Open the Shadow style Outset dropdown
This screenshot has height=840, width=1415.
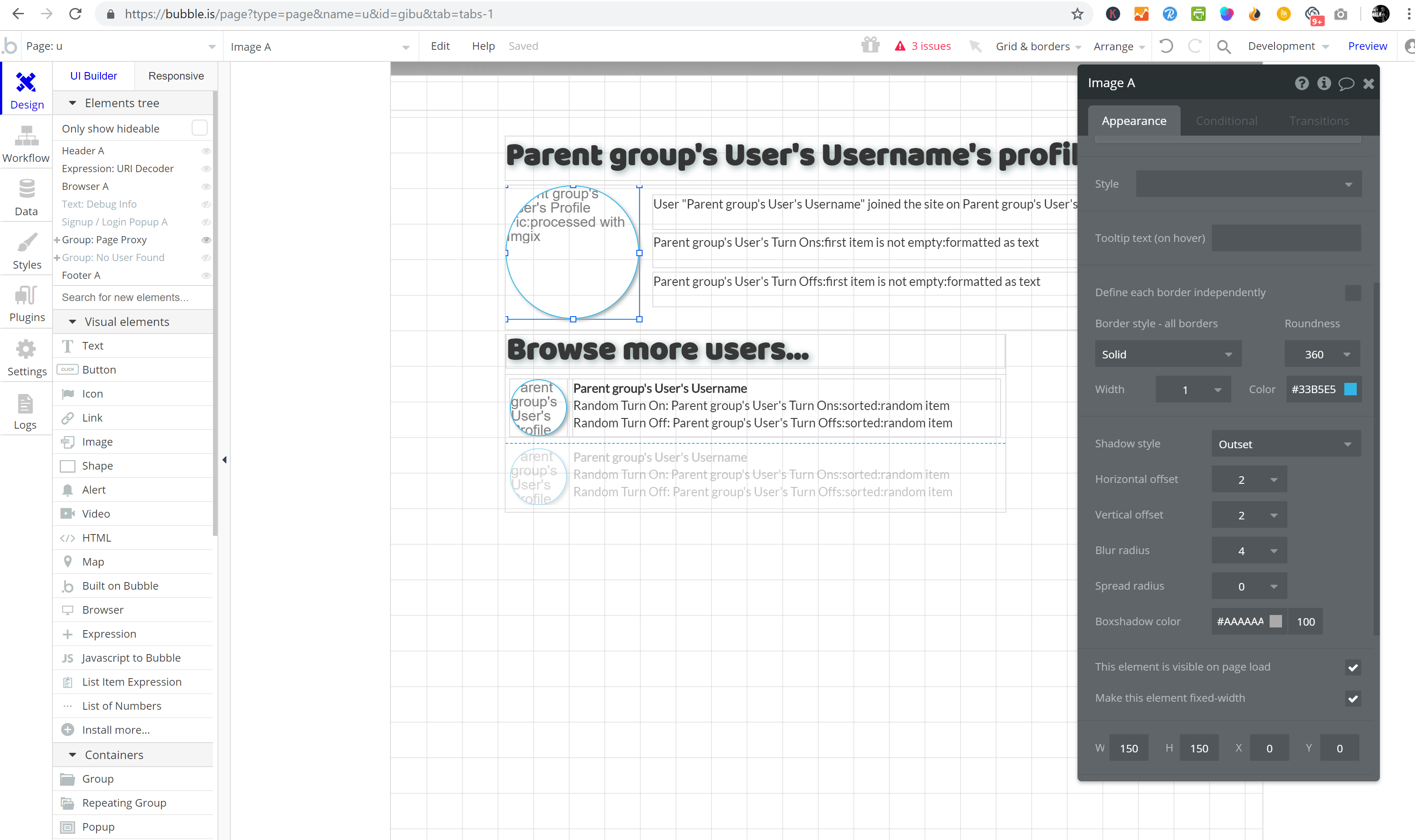point(1286,444)
